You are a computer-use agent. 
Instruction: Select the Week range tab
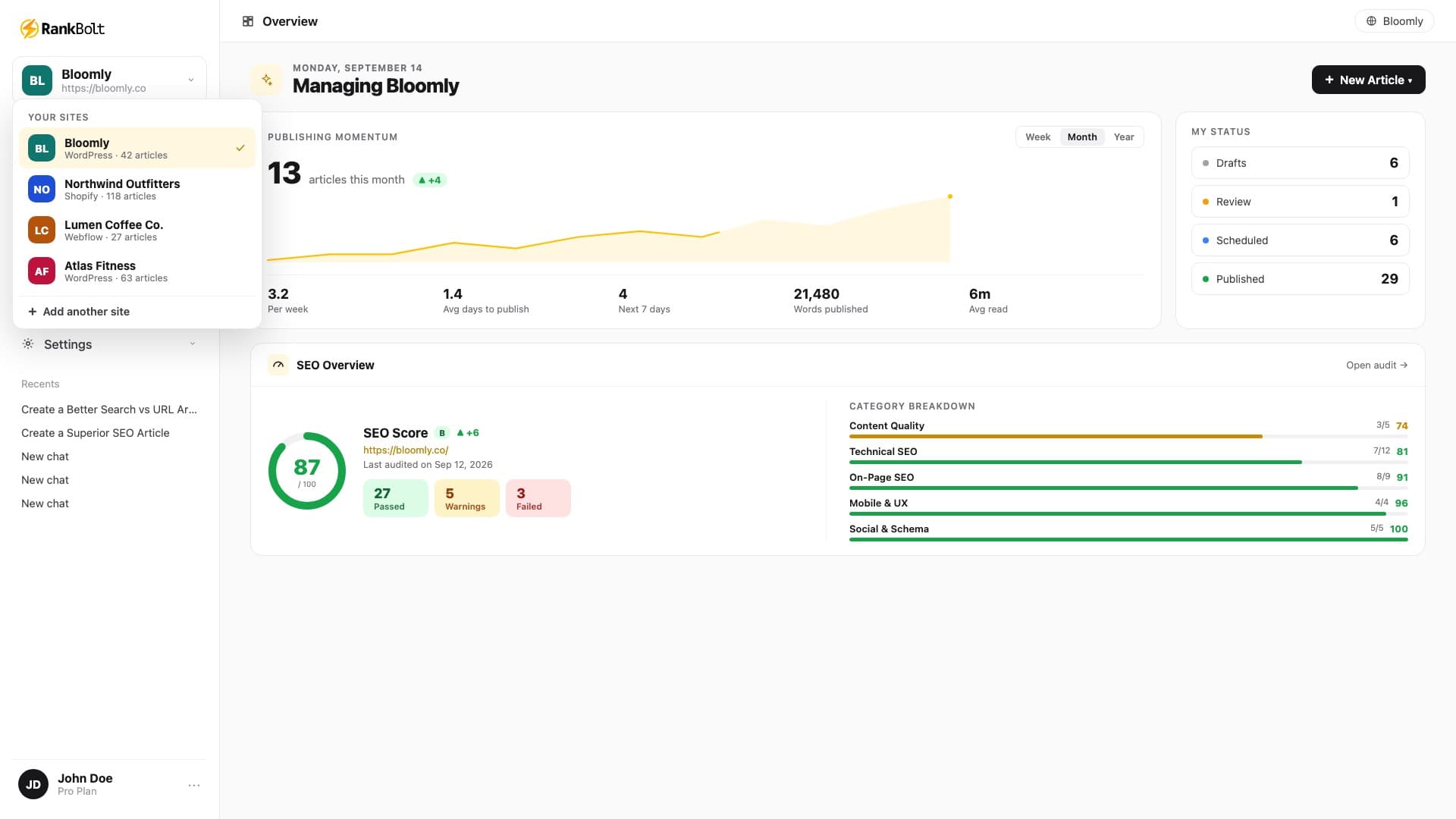(1037, 137)
